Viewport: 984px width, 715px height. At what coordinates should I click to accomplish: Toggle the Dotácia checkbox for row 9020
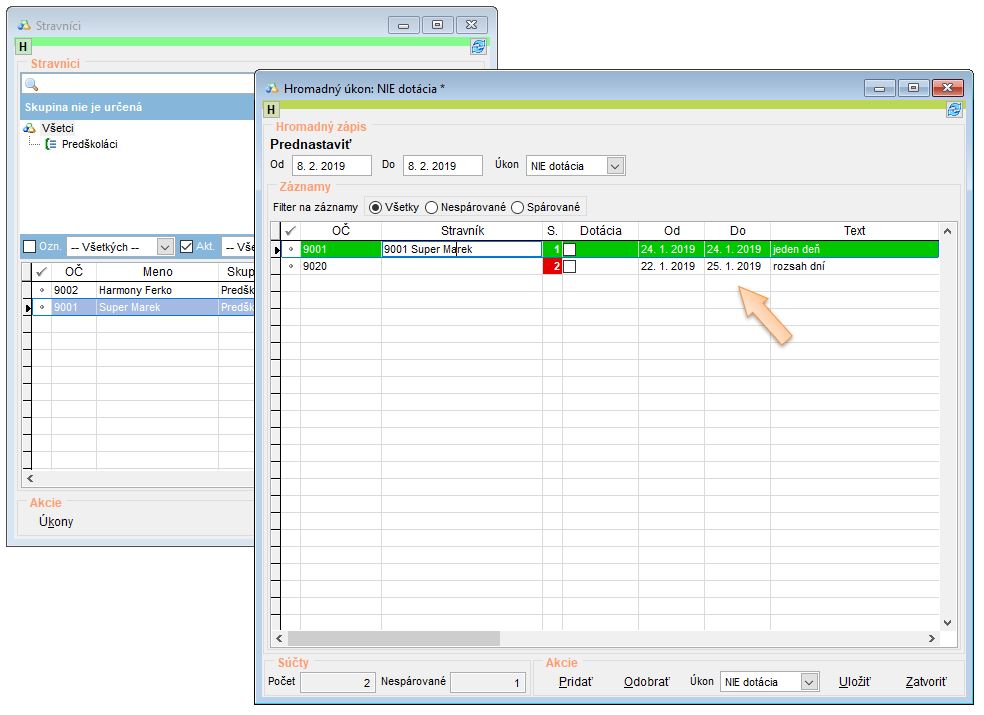coord(570,267)
